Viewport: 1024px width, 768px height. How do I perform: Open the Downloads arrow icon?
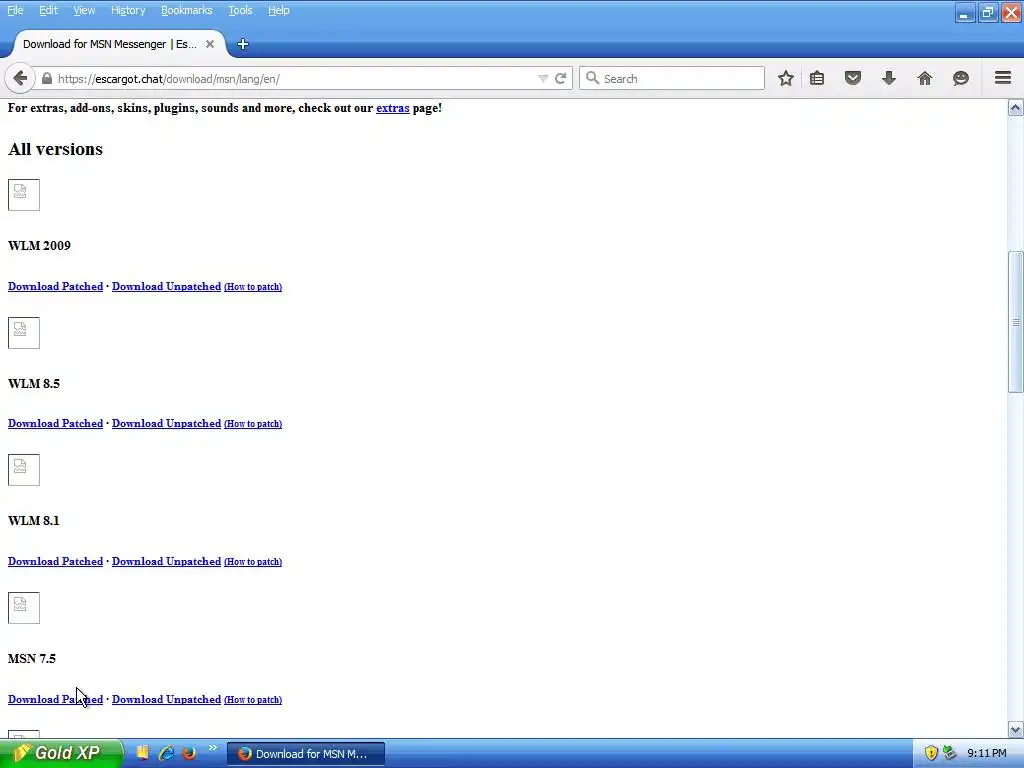tap(889, 78)
